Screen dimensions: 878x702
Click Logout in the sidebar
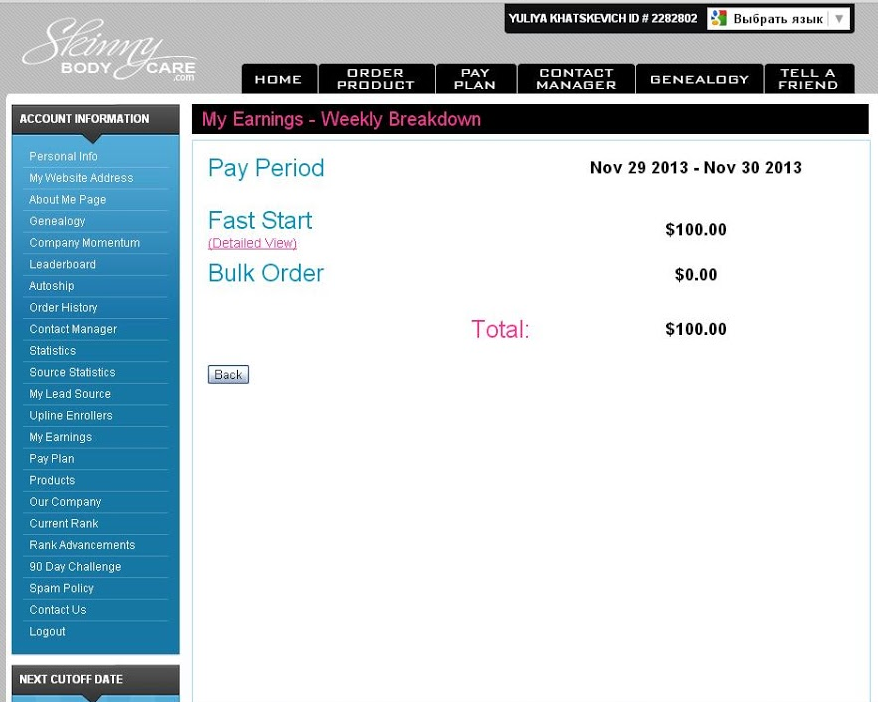coord(47,632)
